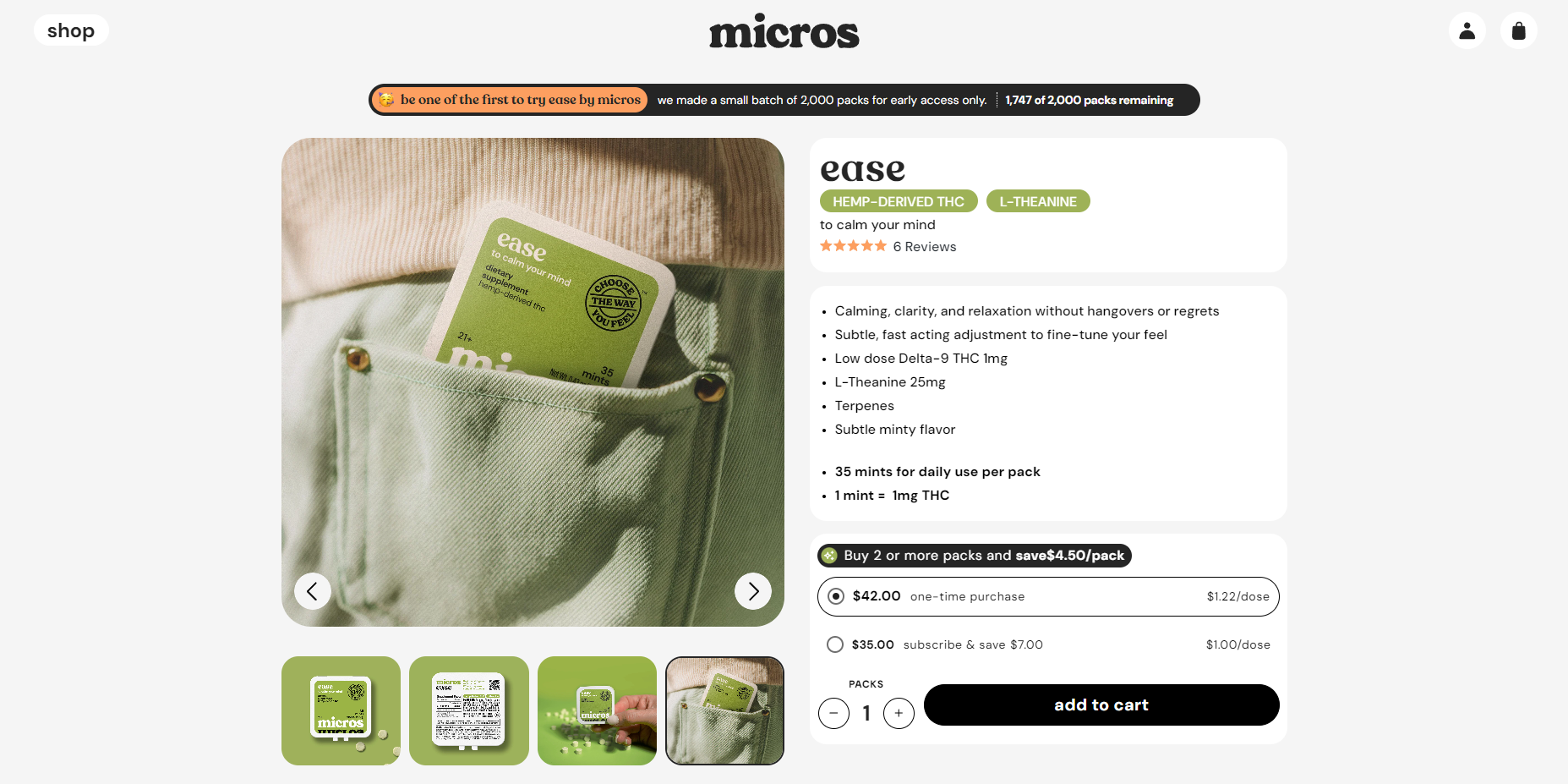Click the HEMP-DERIVED THC tag
This screenshot has width=1568, height=784.
coord(899,201)
